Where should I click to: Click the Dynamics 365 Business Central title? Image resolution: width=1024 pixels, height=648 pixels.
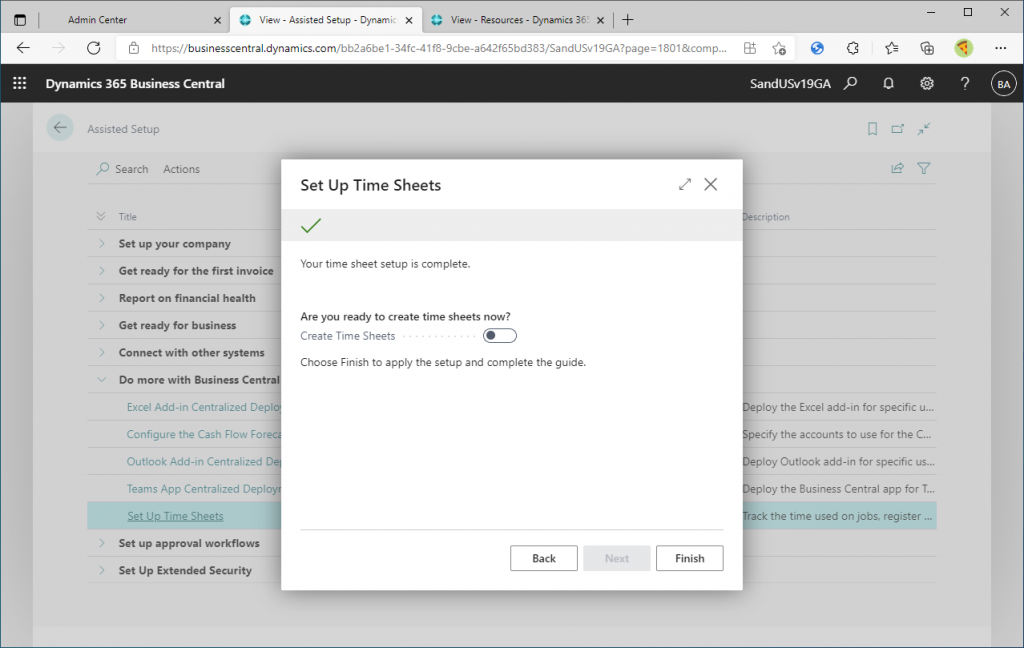(135, 84)
